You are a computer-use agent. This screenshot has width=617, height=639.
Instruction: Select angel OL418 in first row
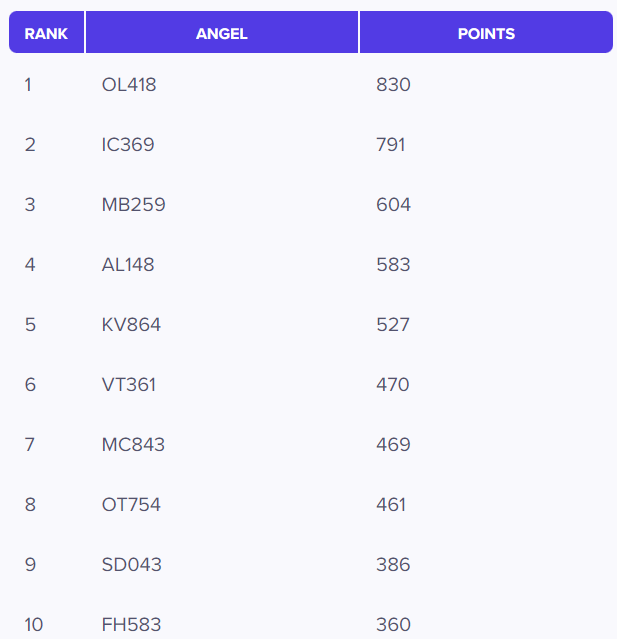(129, 85)
